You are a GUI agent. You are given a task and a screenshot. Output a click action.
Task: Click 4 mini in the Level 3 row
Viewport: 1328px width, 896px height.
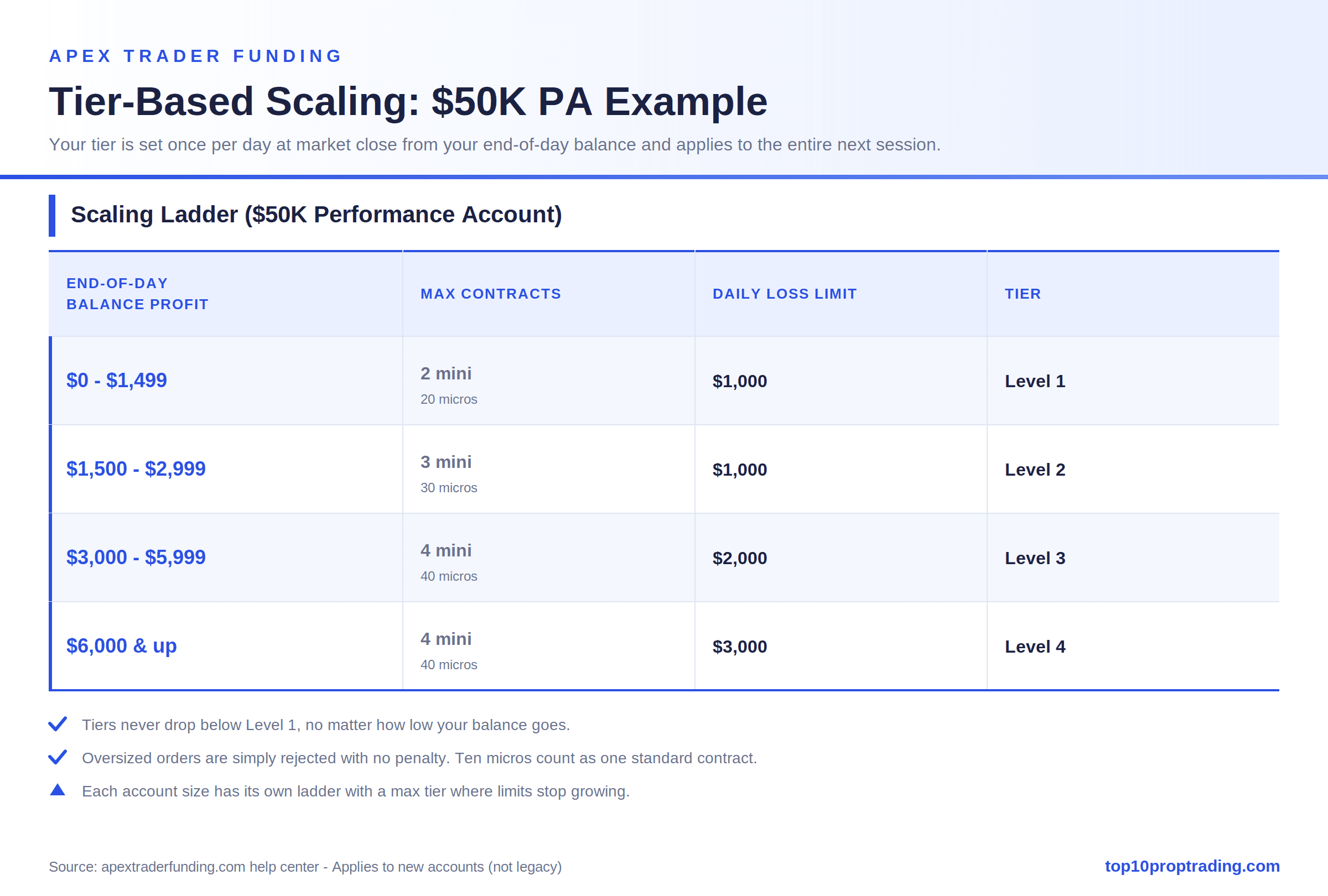coord(447,550)
